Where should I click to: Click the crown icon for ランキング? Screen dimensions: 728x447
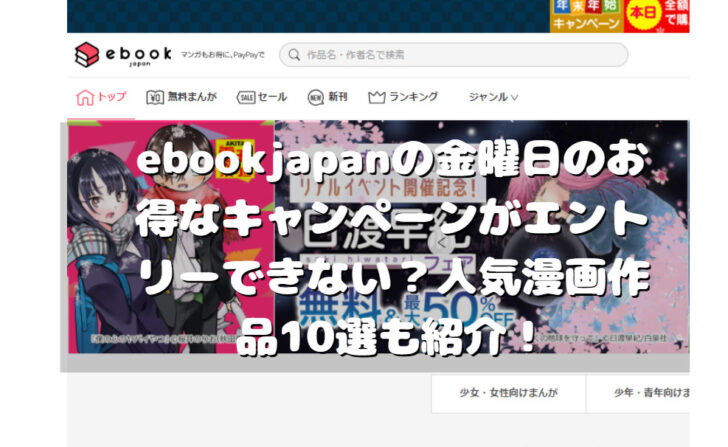[x=377, y=97]
